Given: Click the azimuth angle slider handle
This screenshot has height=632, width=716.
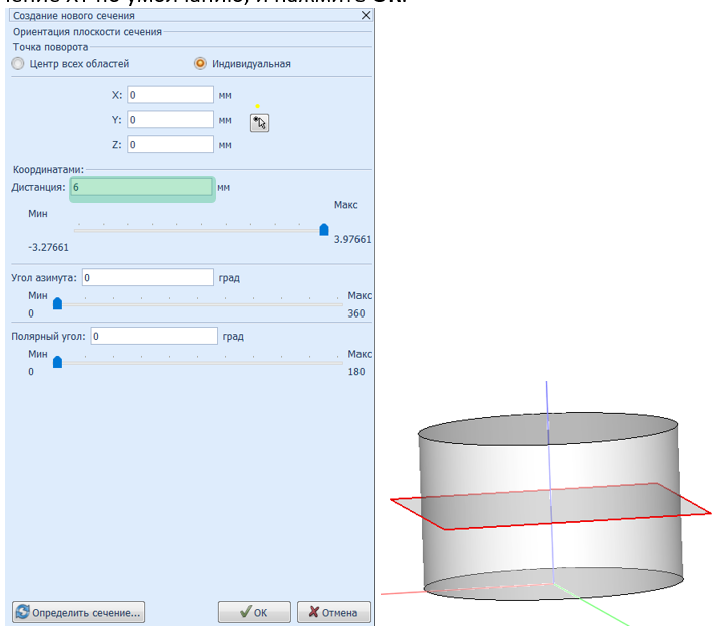Looking at the screenshot, I should click(x=57, y=302).
